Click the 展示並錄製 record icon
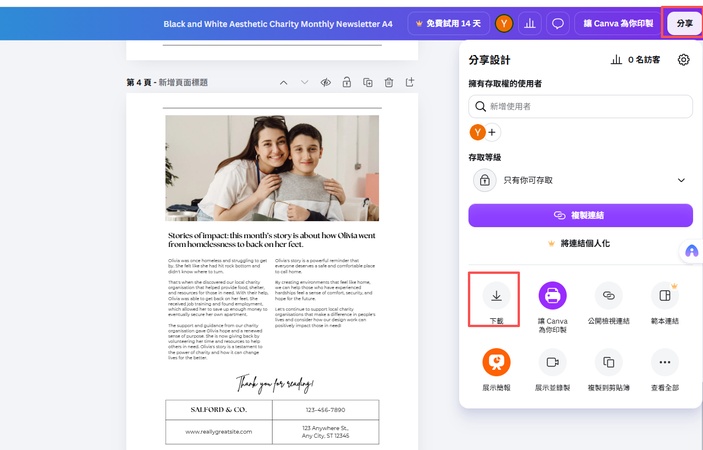This screenshot has height=450, width=703. (552, 362)
